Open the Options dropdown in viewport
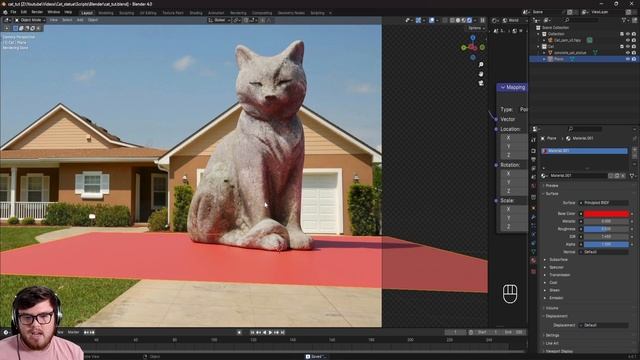The width and height of the screenshot is (640, 360). pyautogui.click(x=476, y=28)
